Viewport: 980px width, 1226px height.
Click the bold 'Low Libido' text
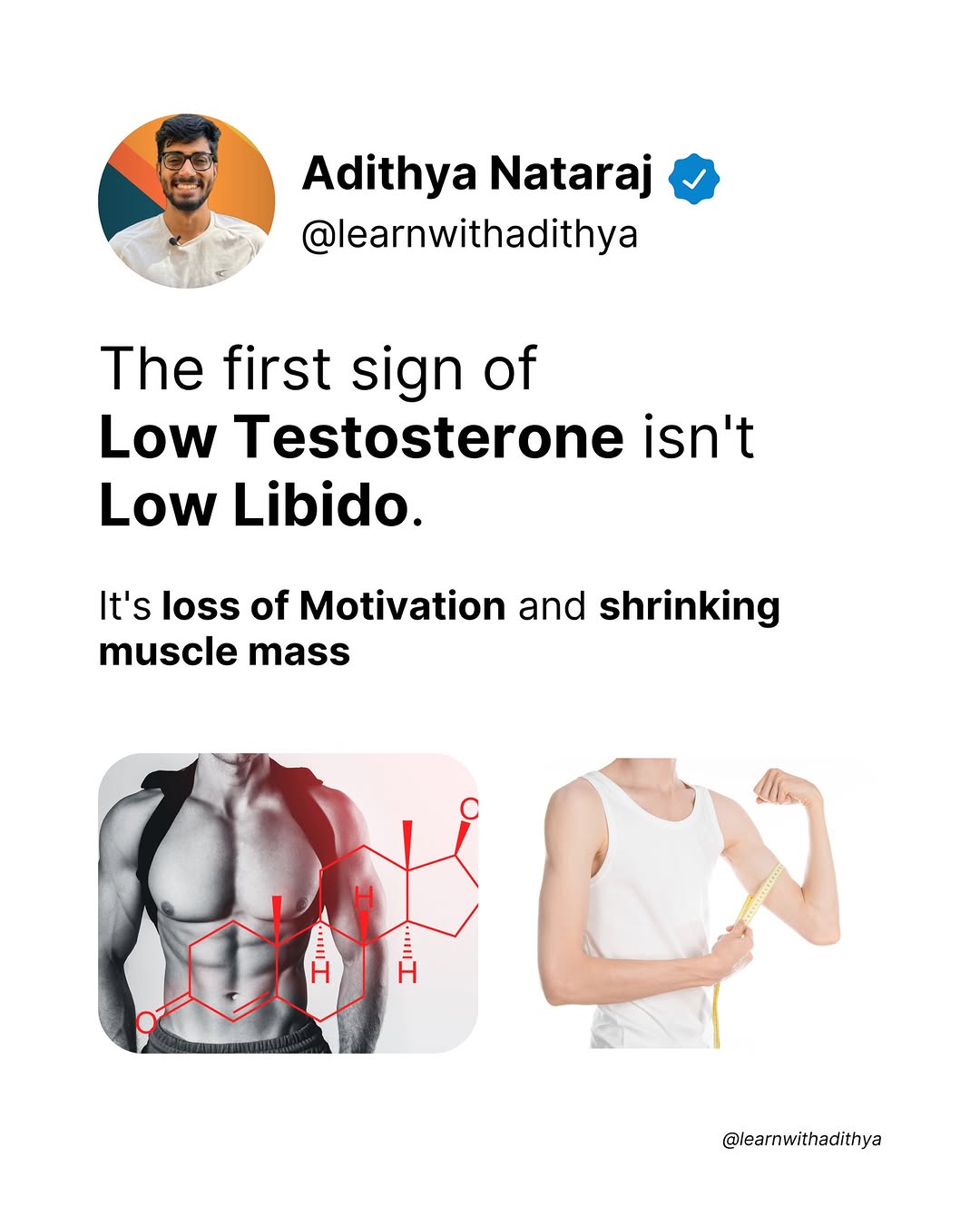pos(255,505)
